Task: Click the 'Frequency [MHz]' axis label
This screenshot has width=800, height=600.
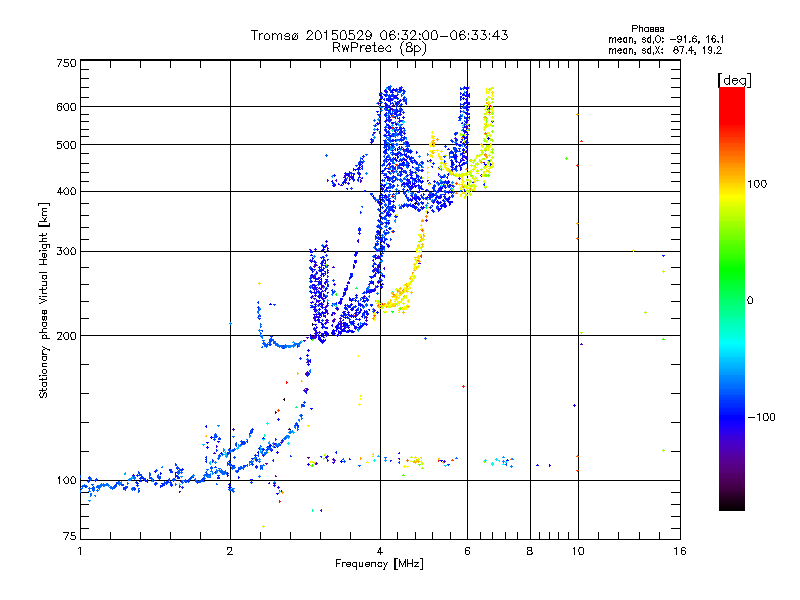Action: click(x=379, y=564)
